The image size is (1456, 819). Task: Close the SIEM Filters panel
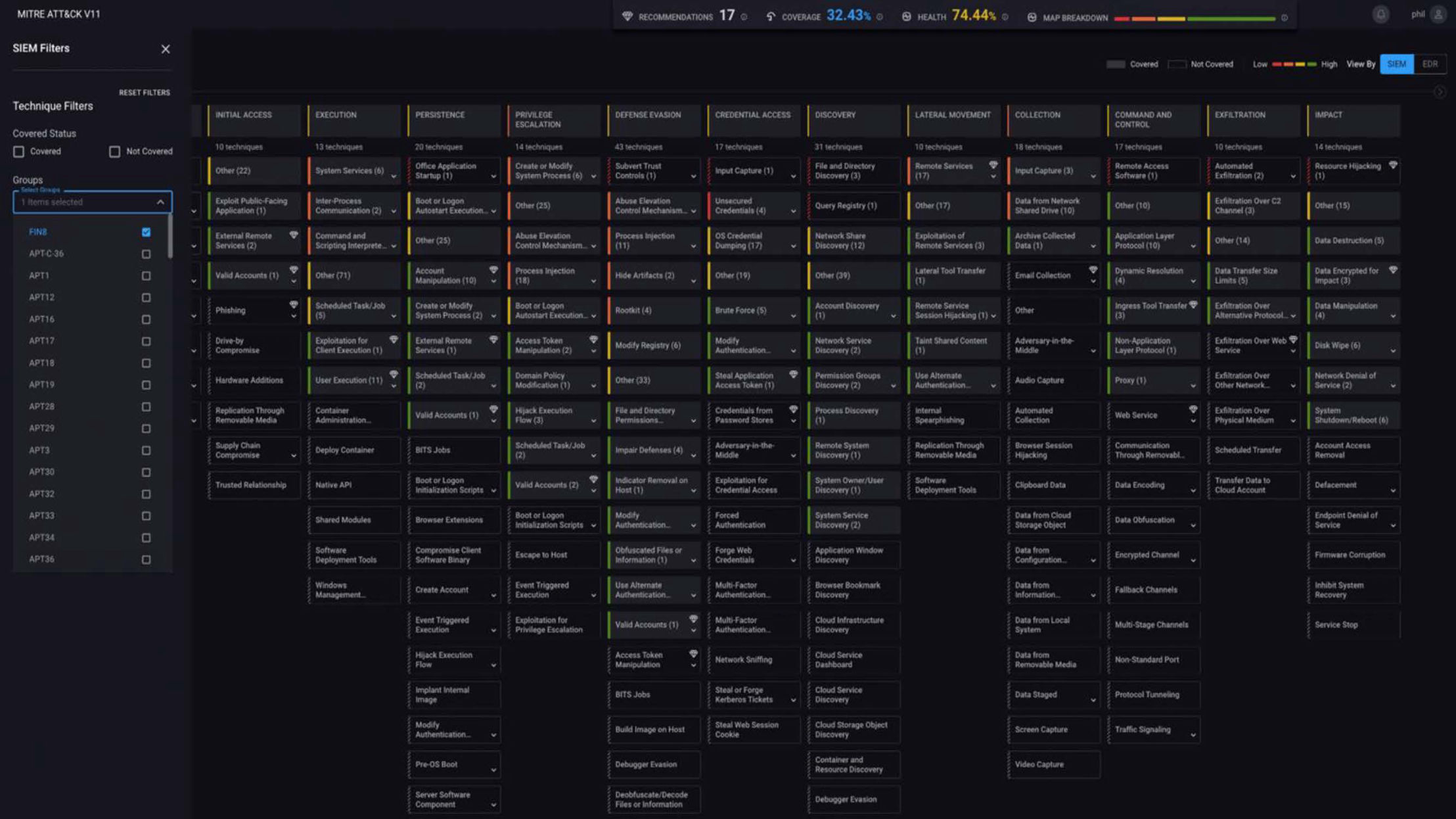point(166,49)
